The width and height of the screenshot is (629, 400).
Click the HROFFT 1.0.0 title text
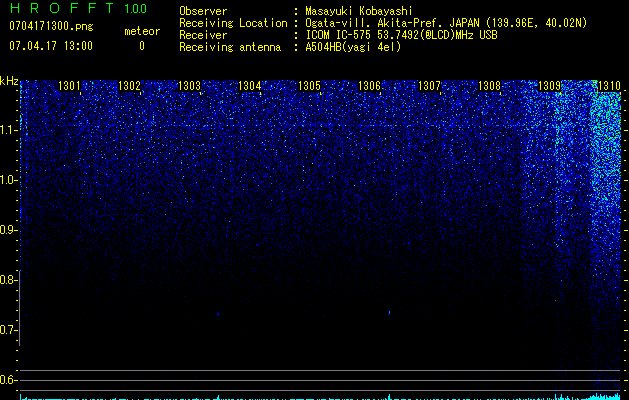pos(78,8)
